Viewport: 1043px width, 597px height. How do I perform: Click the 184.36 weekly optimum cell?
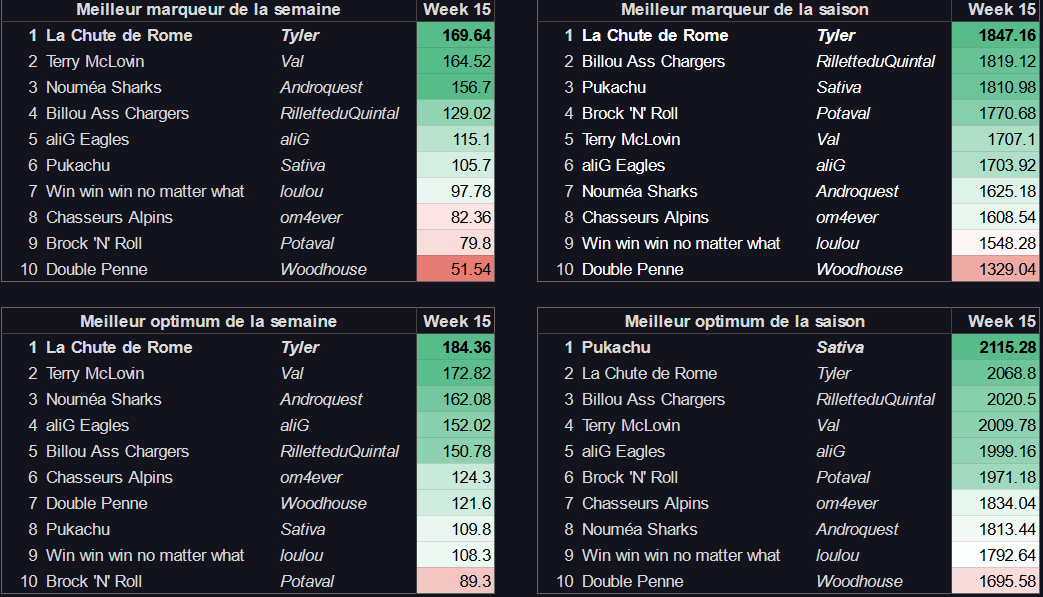[x=455, y=348]
